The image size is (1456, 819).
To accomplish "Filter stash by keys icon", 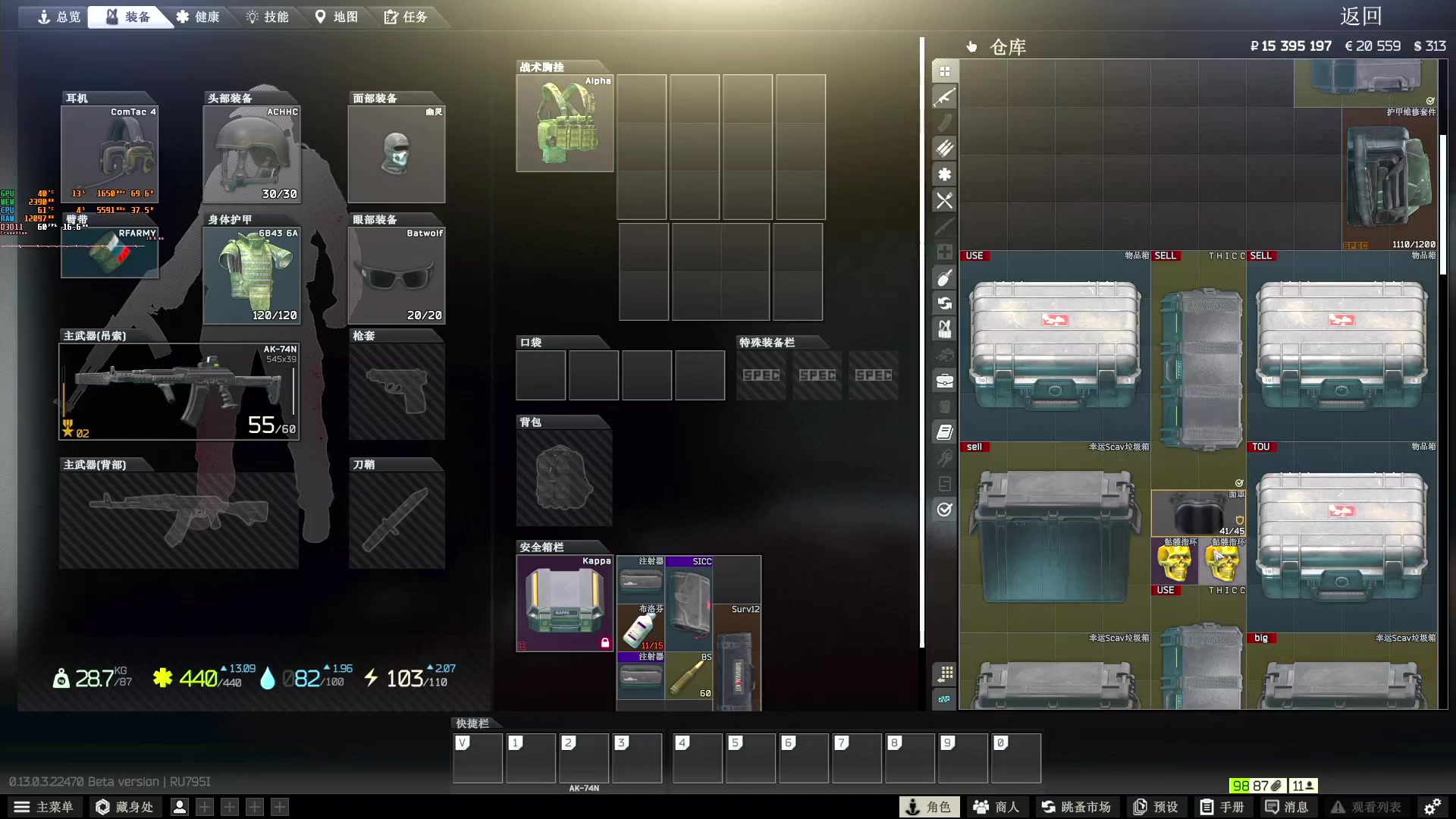I will [944, 458].
